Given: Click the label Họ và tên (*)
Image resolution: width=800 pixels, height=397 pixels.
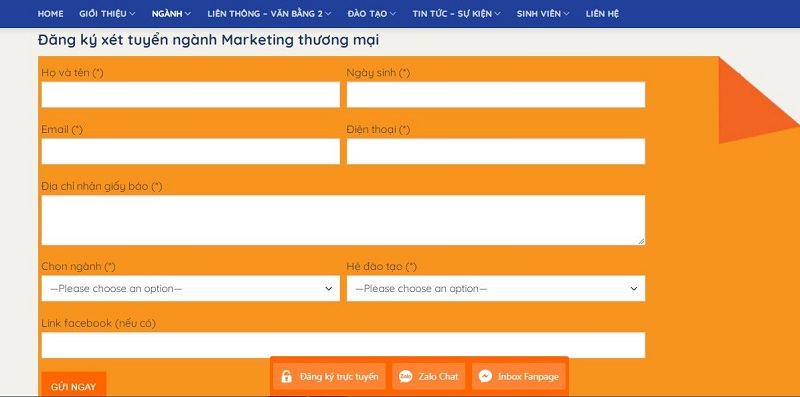Looking at the screenshot, I should 72,73.
